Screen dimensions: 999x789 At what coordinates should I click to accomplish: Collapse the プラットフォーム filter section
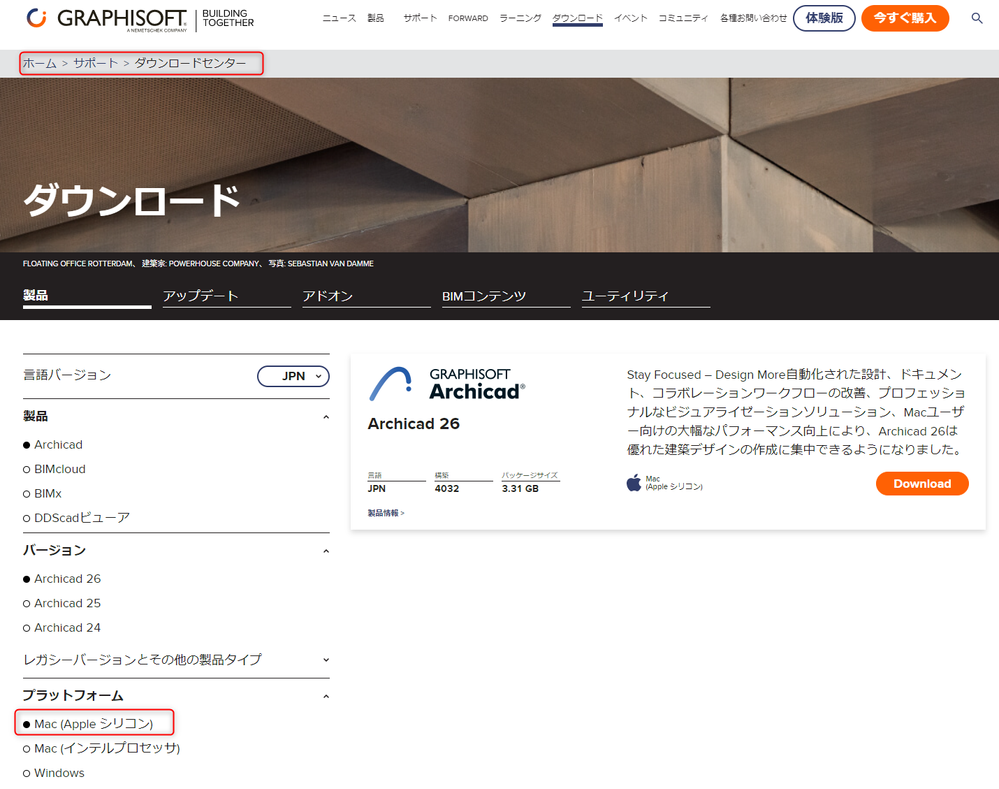[326, 696]
